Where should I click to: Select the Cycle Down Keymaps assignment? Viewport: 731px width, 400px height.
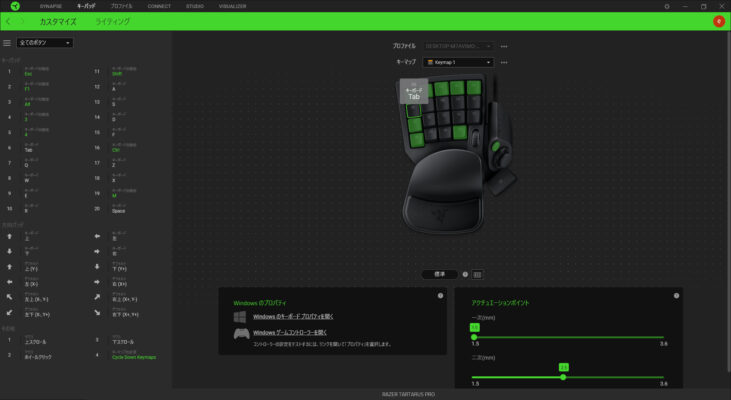(x=134, y=357)
